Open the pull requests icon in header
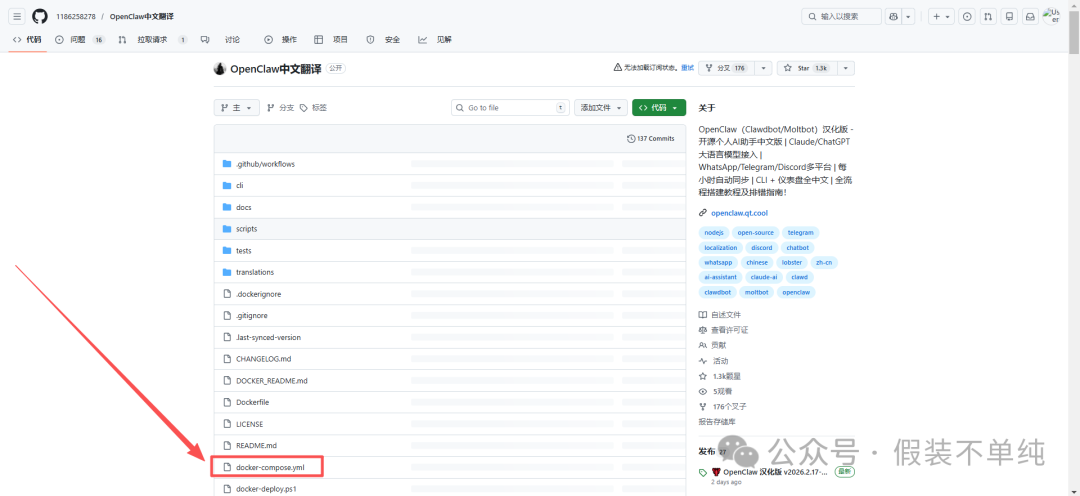The width and height of the screenshot is (1080, 496). pos(988,17)
